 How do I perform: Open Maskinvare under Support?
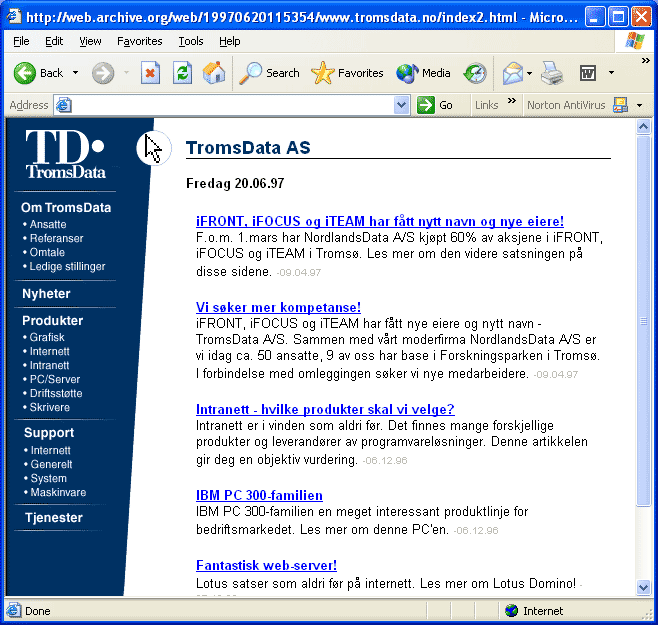tap(58, 492)
